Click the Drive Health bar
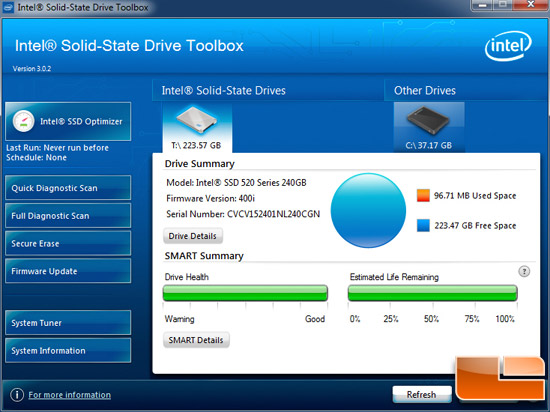The width and height of the screenshot is (550, 412). tap(245, 293)
